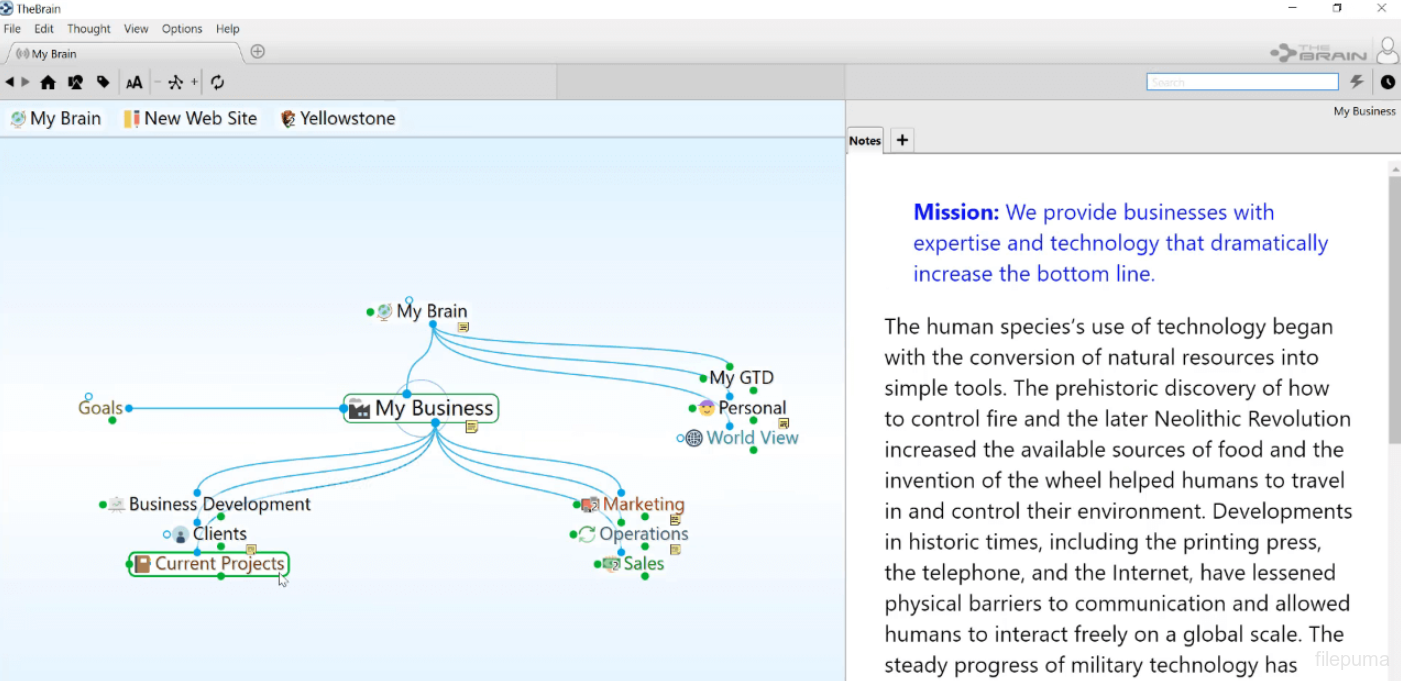Open new brain tab with plus circle
The height and width of the screenshot is (681, 1401).
257,52
